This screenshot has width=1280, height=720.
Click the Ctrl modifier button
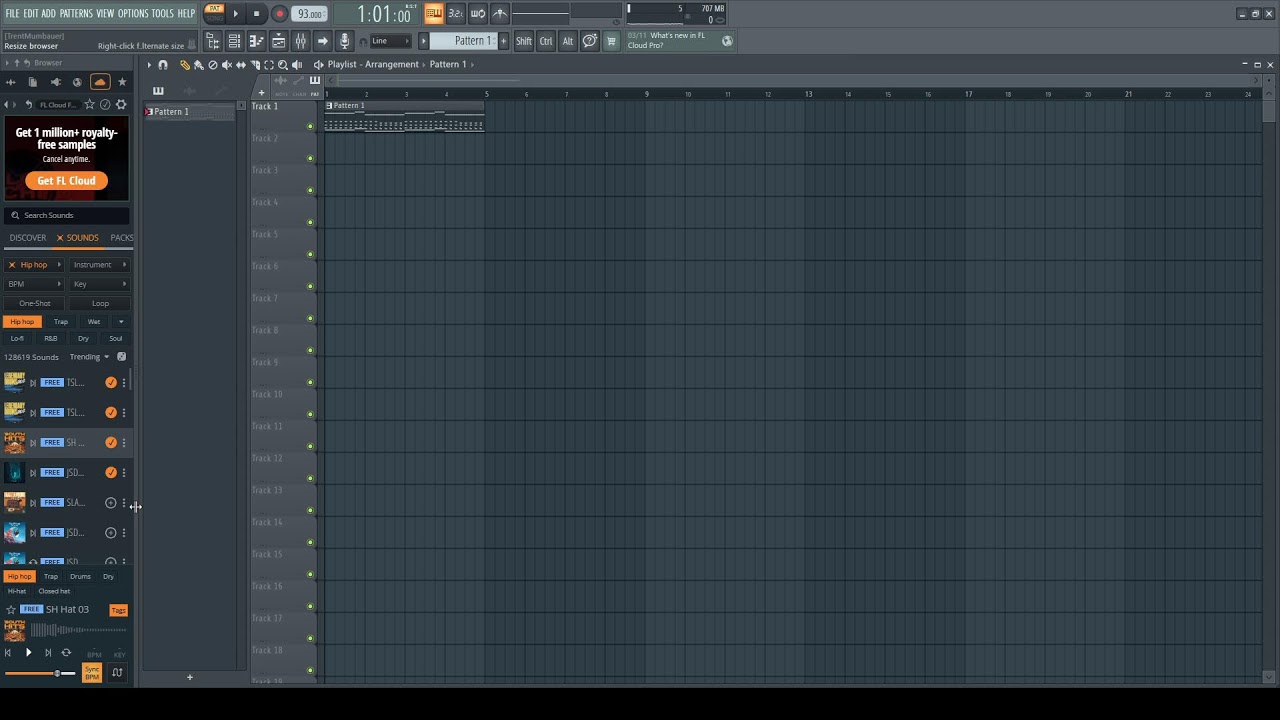pyautogui.click(x=546, y=41)
